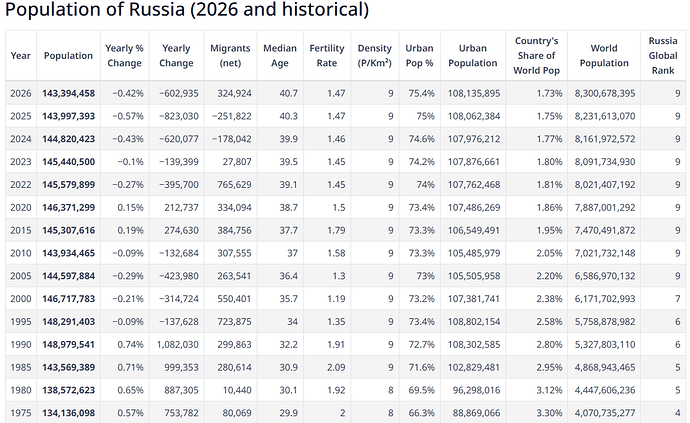Screen dimensions: 690x423
Task: Sort by the Yearly Change column
Action: click(176, 55)
